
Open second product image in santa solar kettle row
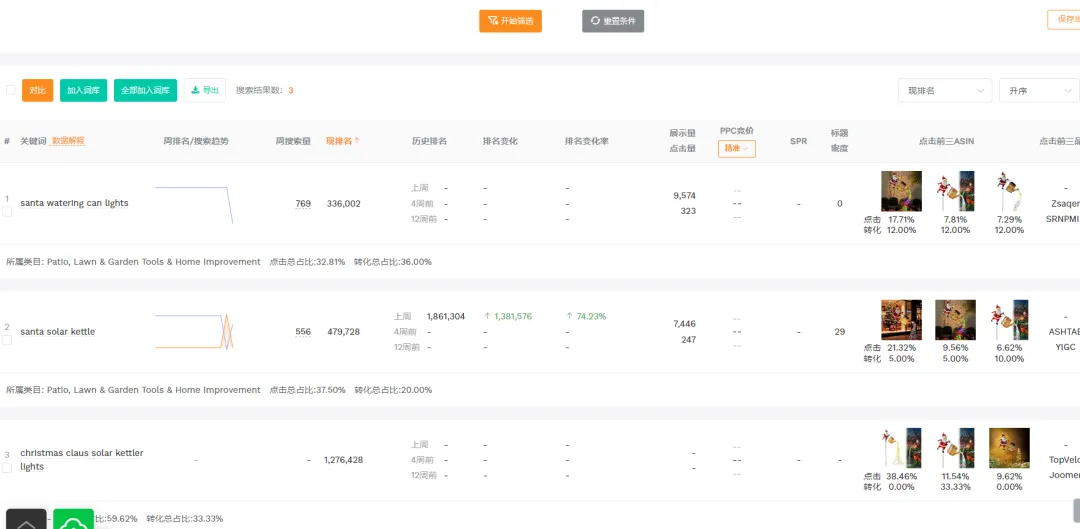pyautogui.click(x=955, y=320)
